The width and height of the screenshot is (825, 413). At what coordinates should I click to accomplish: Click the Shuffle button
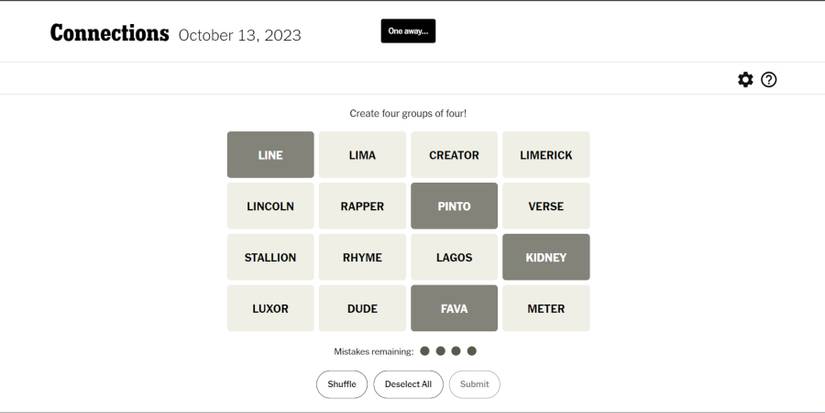point(342,384)
